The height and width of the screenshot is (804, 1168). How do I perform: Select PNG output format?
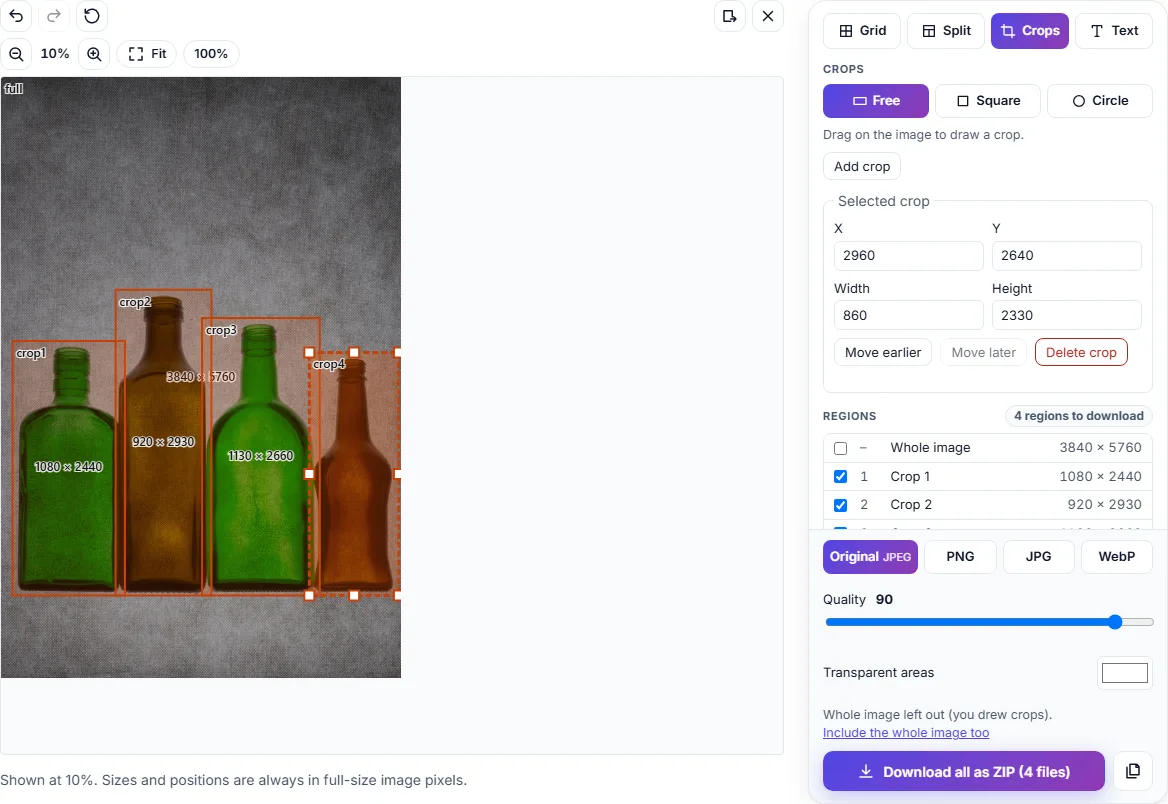[960, 557]
